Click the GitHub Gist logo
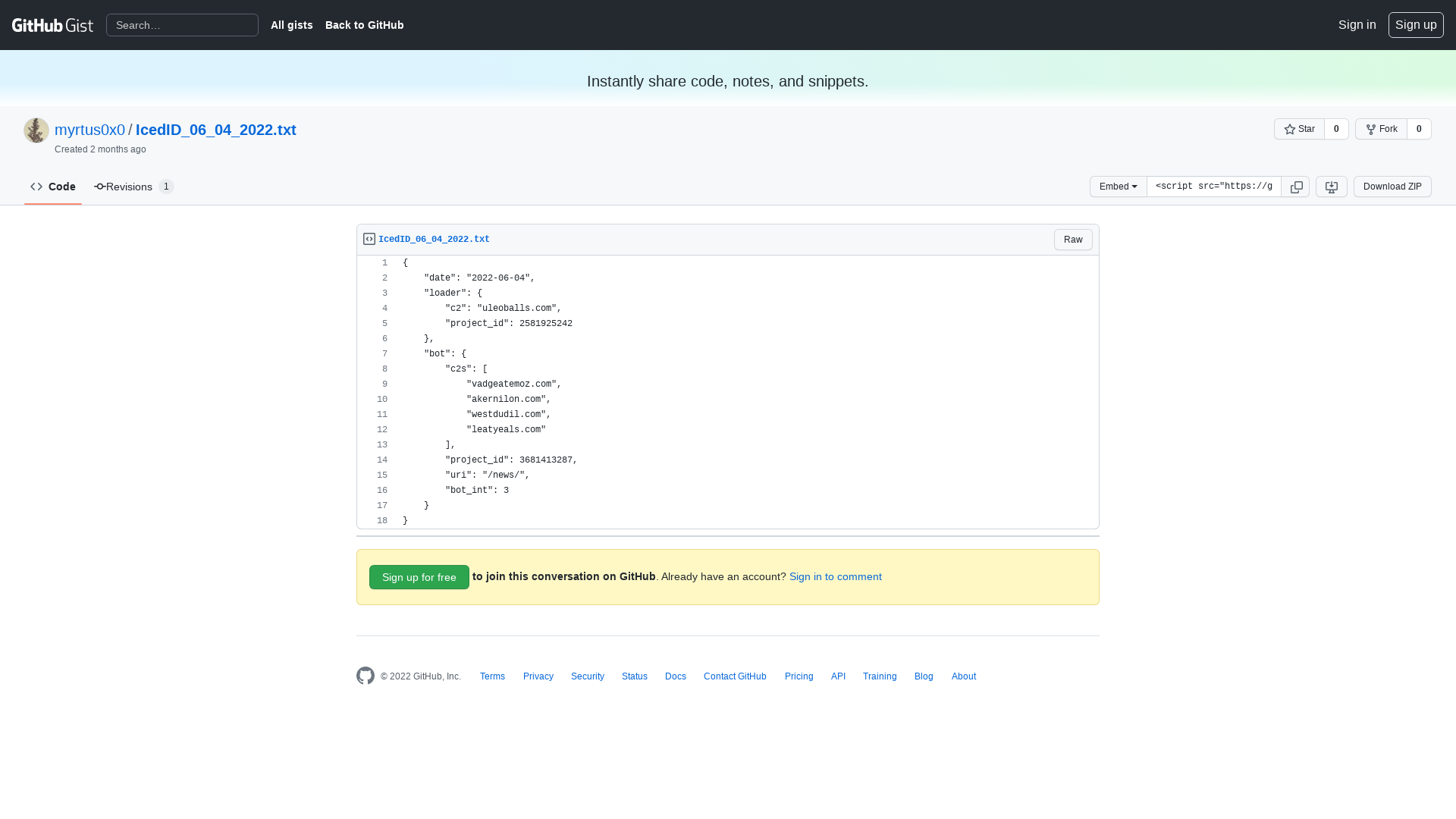The image size is (1456, 819). (52, 25)
